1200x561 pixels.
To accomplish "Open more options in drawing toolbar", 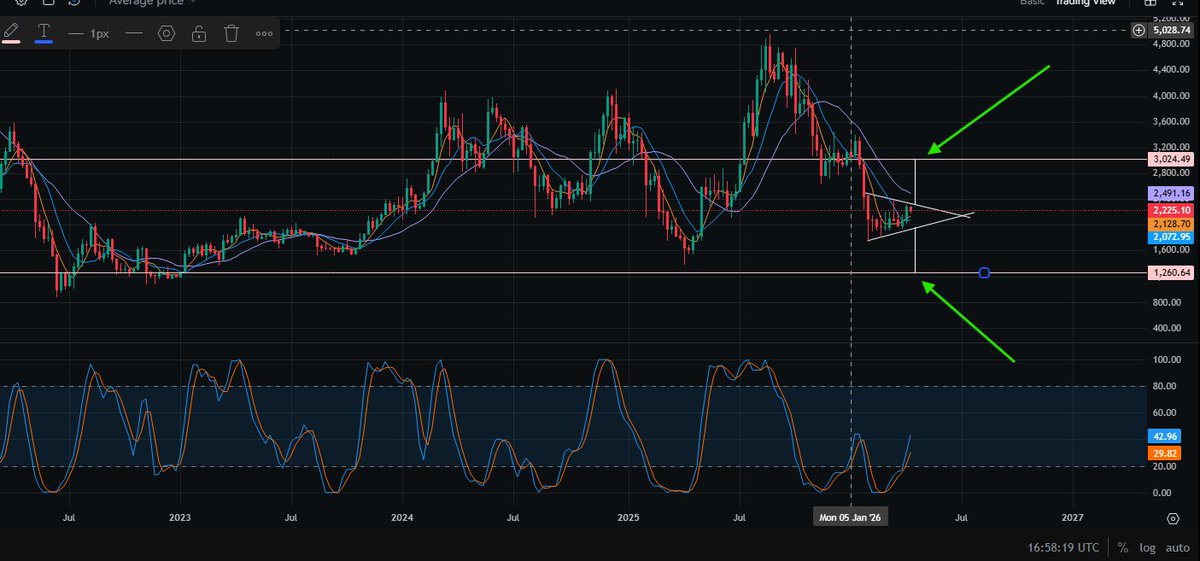I will [x=264, y=33].
